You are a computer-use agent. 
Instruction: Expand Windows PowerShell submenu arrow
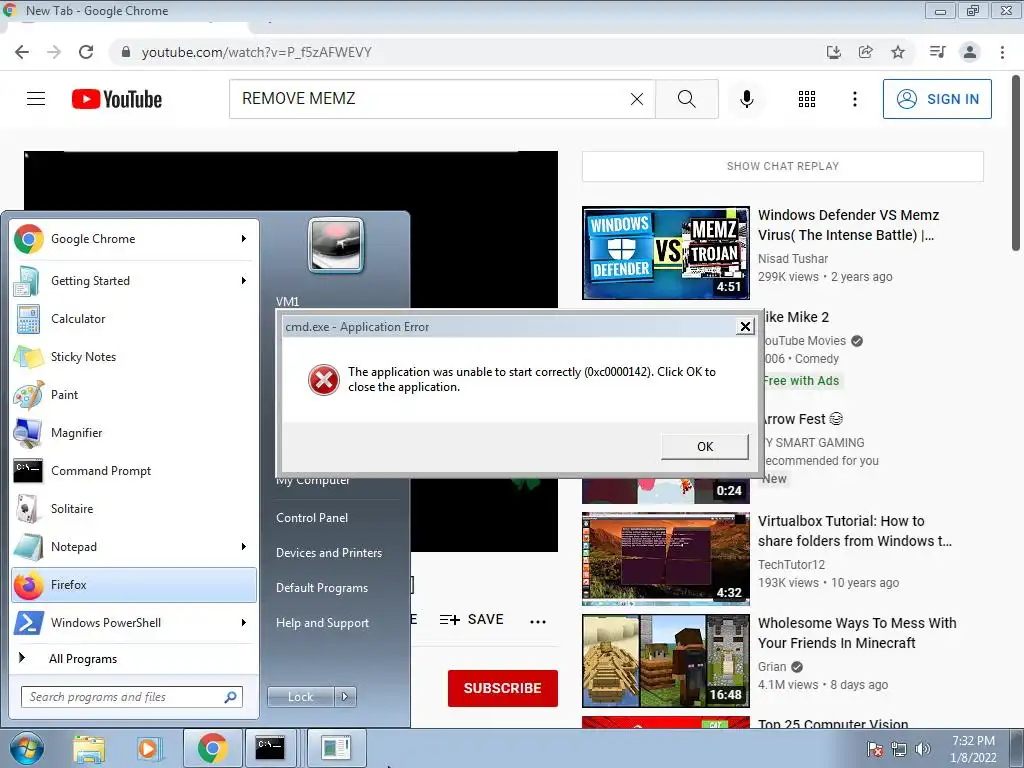click(x=244, y=622)
